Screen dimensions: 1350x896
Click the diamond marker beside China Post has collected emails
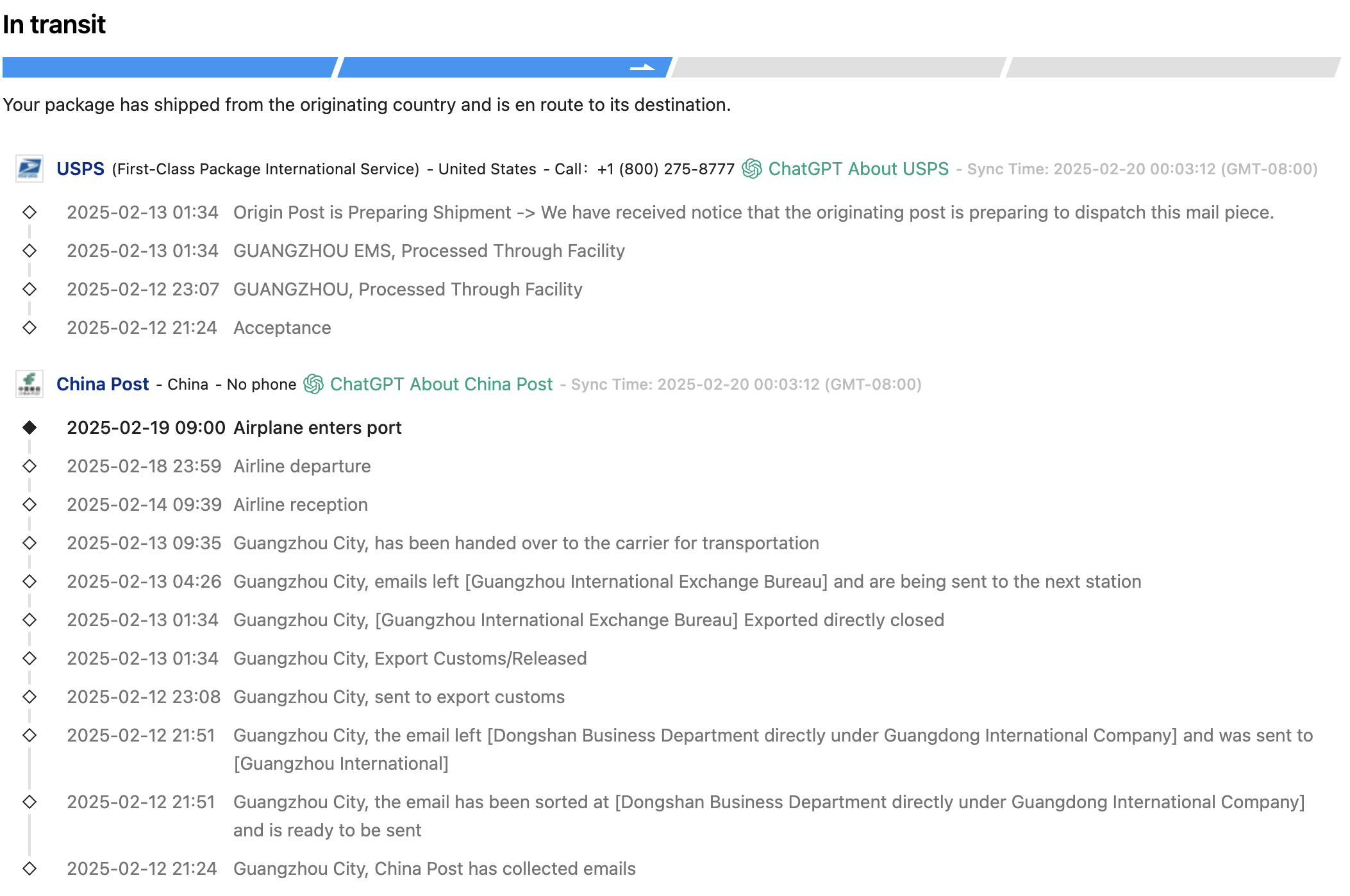pyautogui.click(x=29, y=868)
